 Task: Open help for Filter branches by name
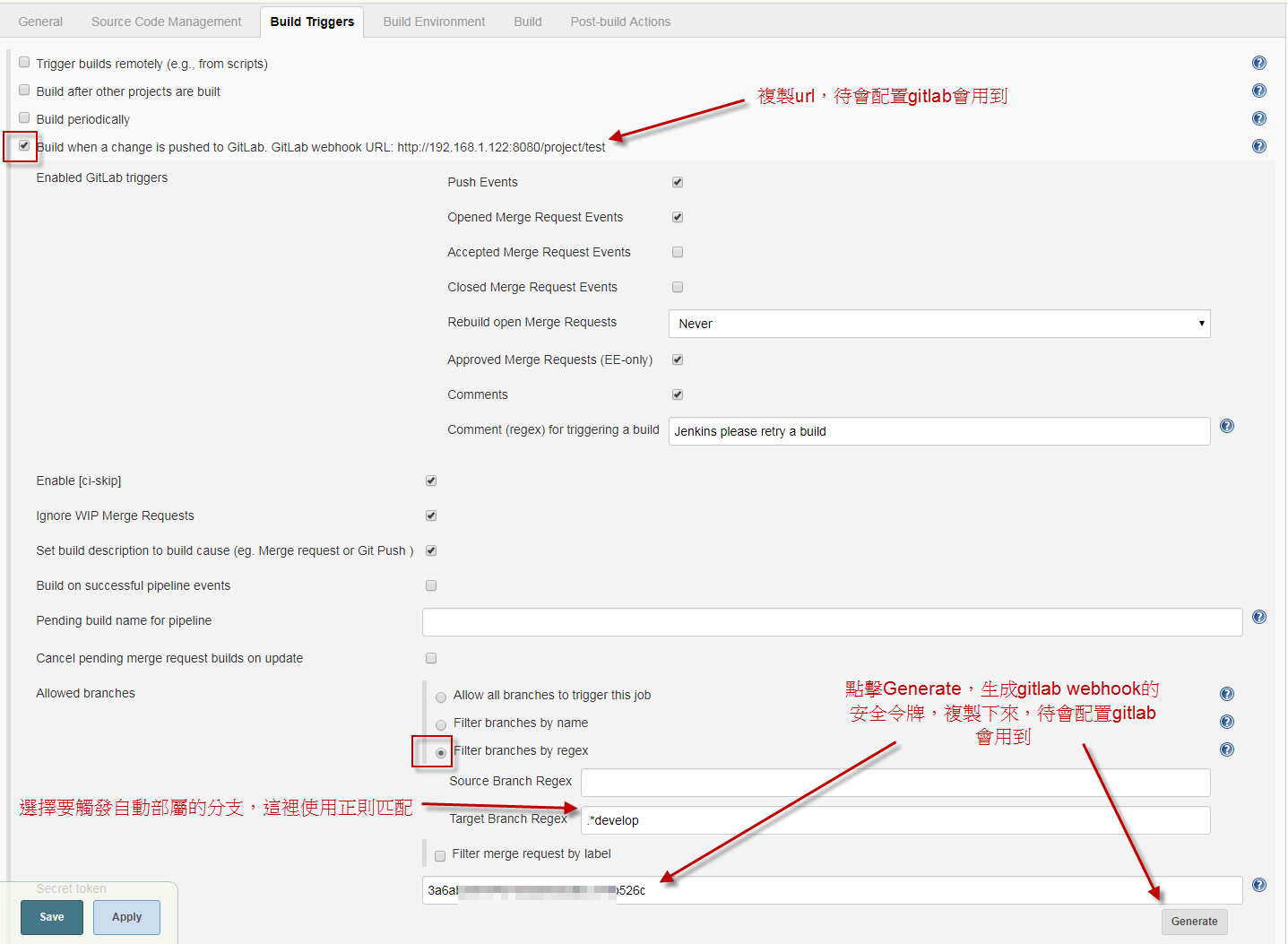[1227, 722]
